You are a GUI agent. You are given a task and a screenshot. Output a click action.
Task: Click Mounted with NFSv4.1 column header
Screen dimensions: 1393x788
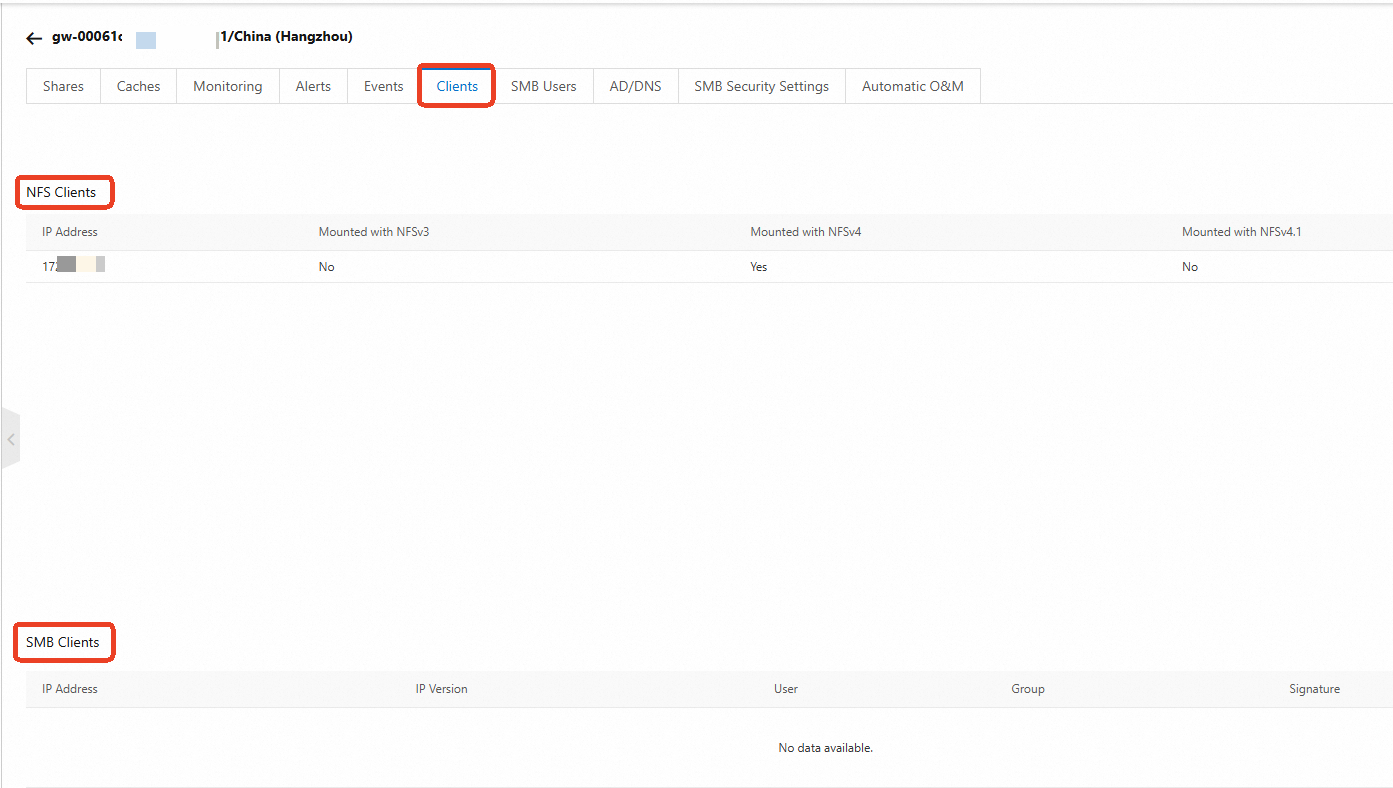click(x=1242, y=232)
